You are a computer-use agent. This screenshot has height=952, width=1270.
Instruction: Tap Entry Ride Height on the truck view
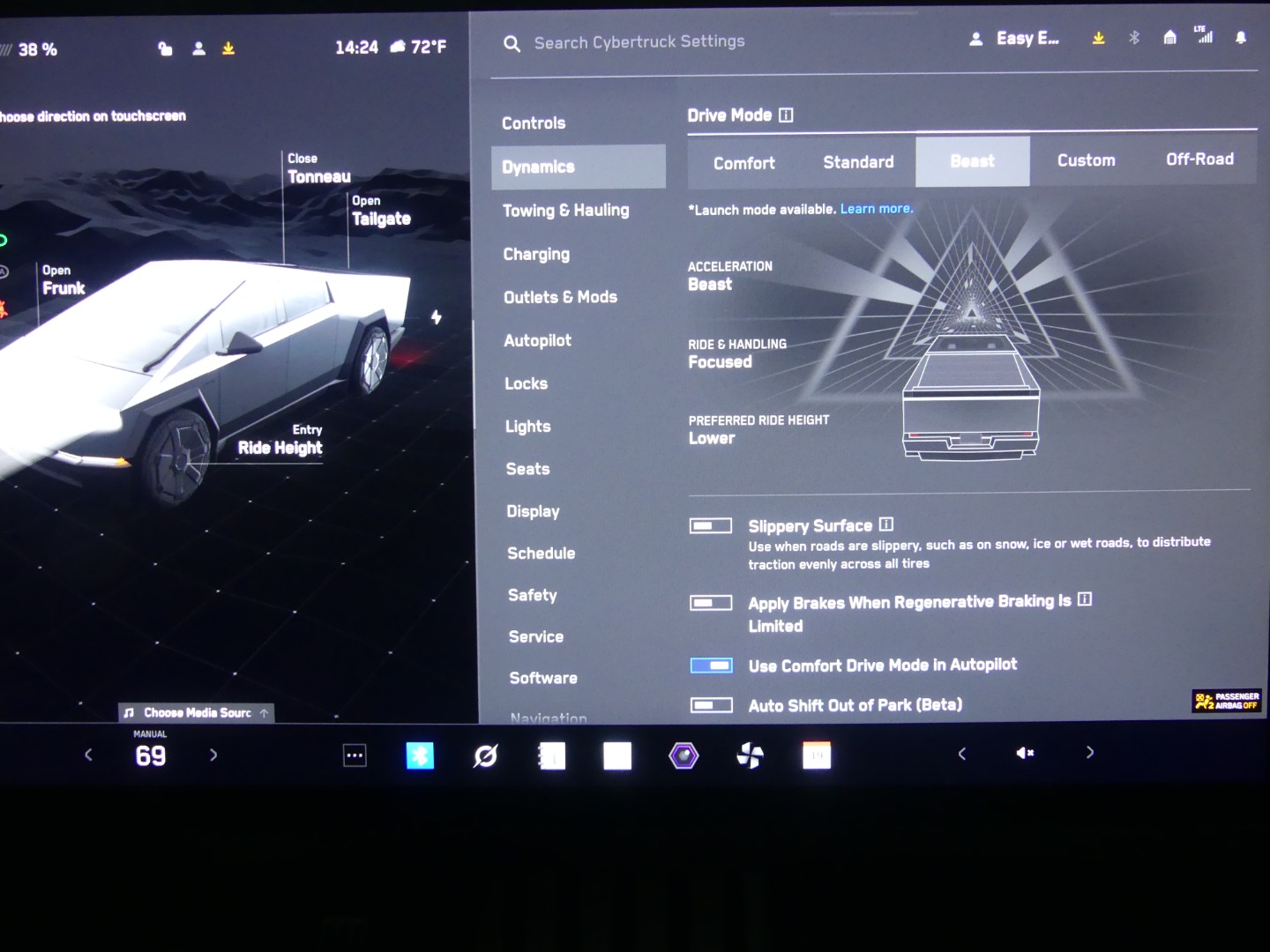point(280,440)
